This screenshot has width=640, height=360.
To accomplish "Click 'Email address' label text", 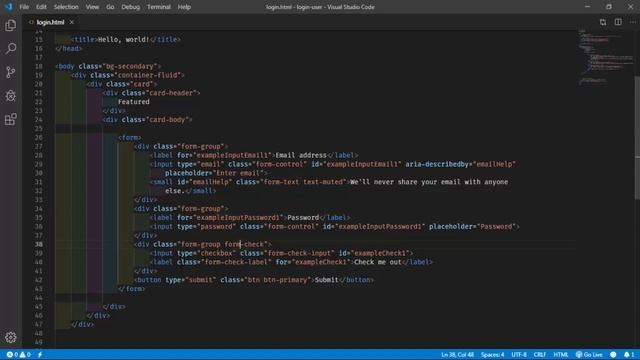I will tap(301, 156).
